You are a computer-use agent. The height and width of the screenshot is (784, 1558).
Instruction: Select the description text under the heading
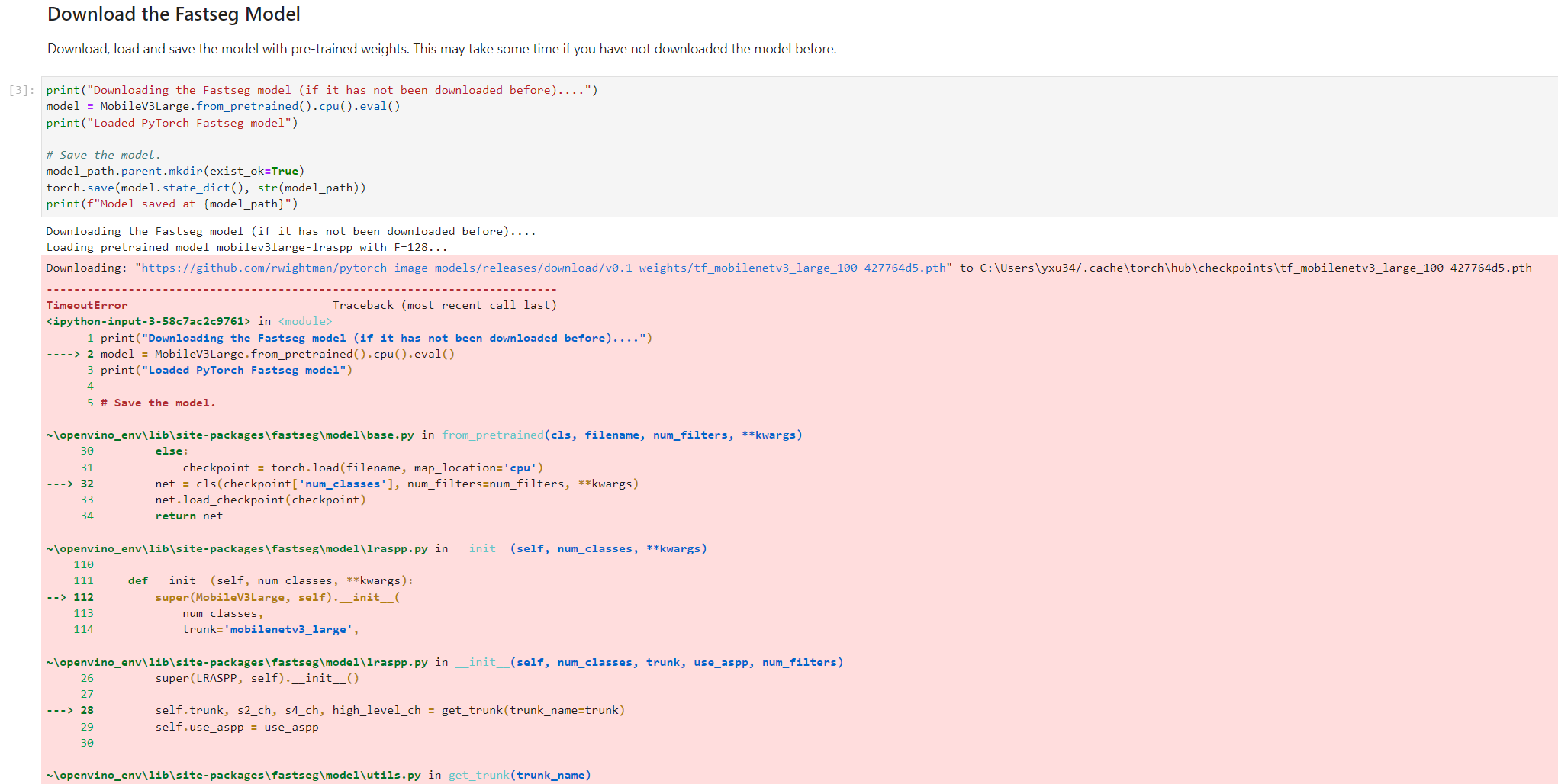(441, 48)
